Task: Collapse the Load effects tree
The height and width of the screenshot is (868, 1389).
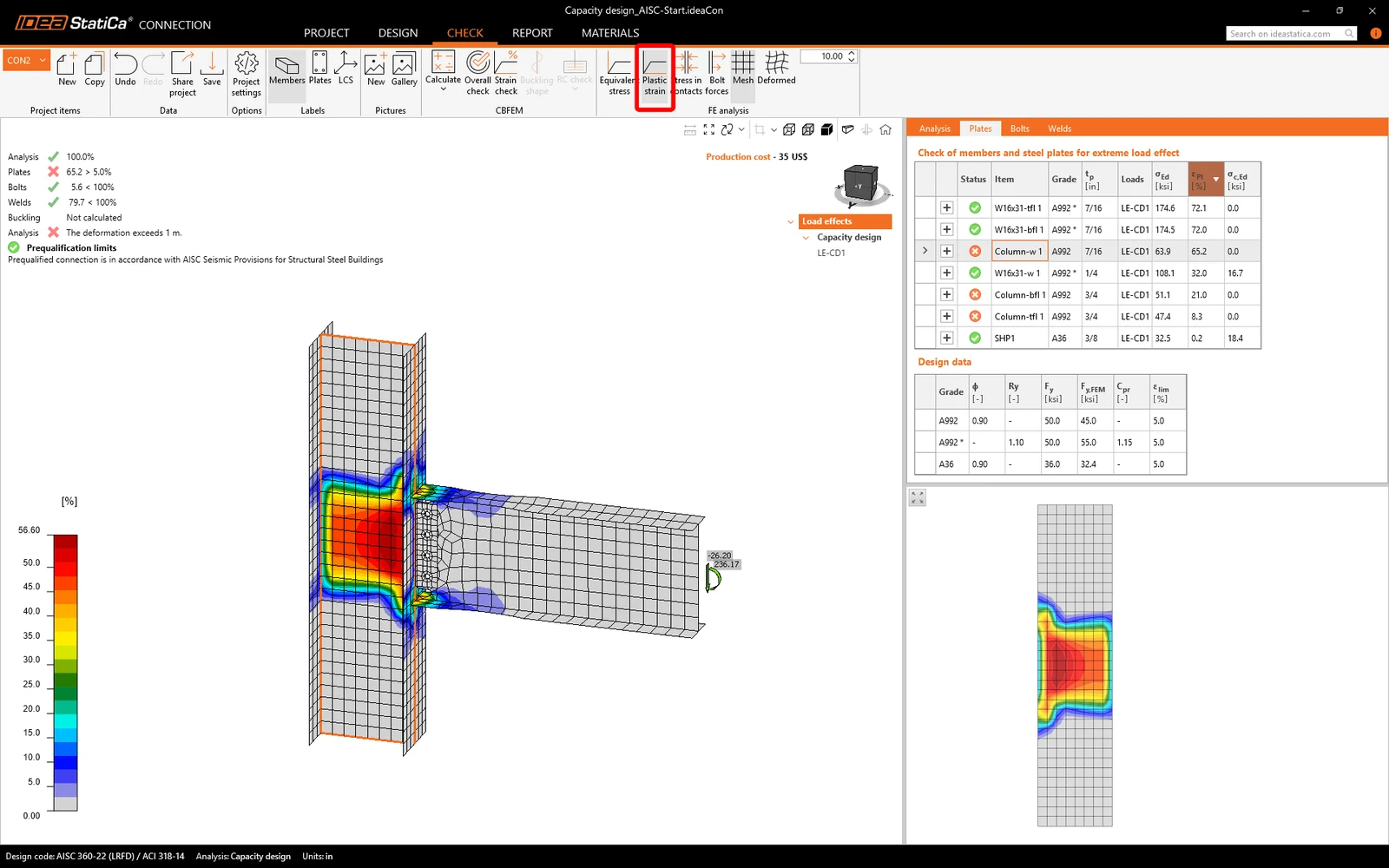Action: 791,221
